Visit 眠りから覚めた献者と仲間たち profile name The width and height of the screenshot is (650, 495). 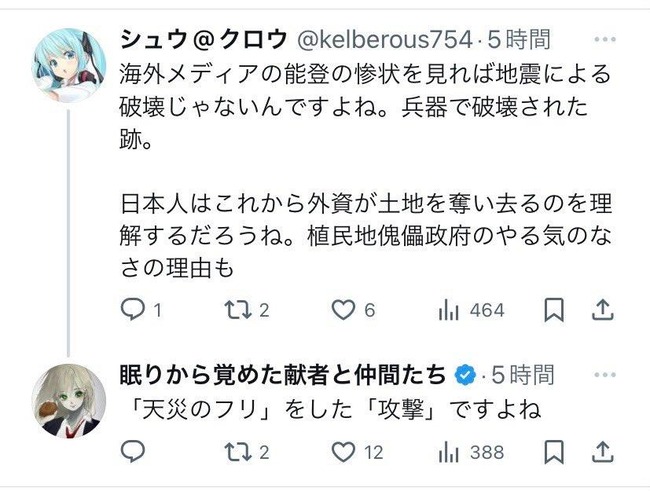pyautogui.click(x=283, y=375)
